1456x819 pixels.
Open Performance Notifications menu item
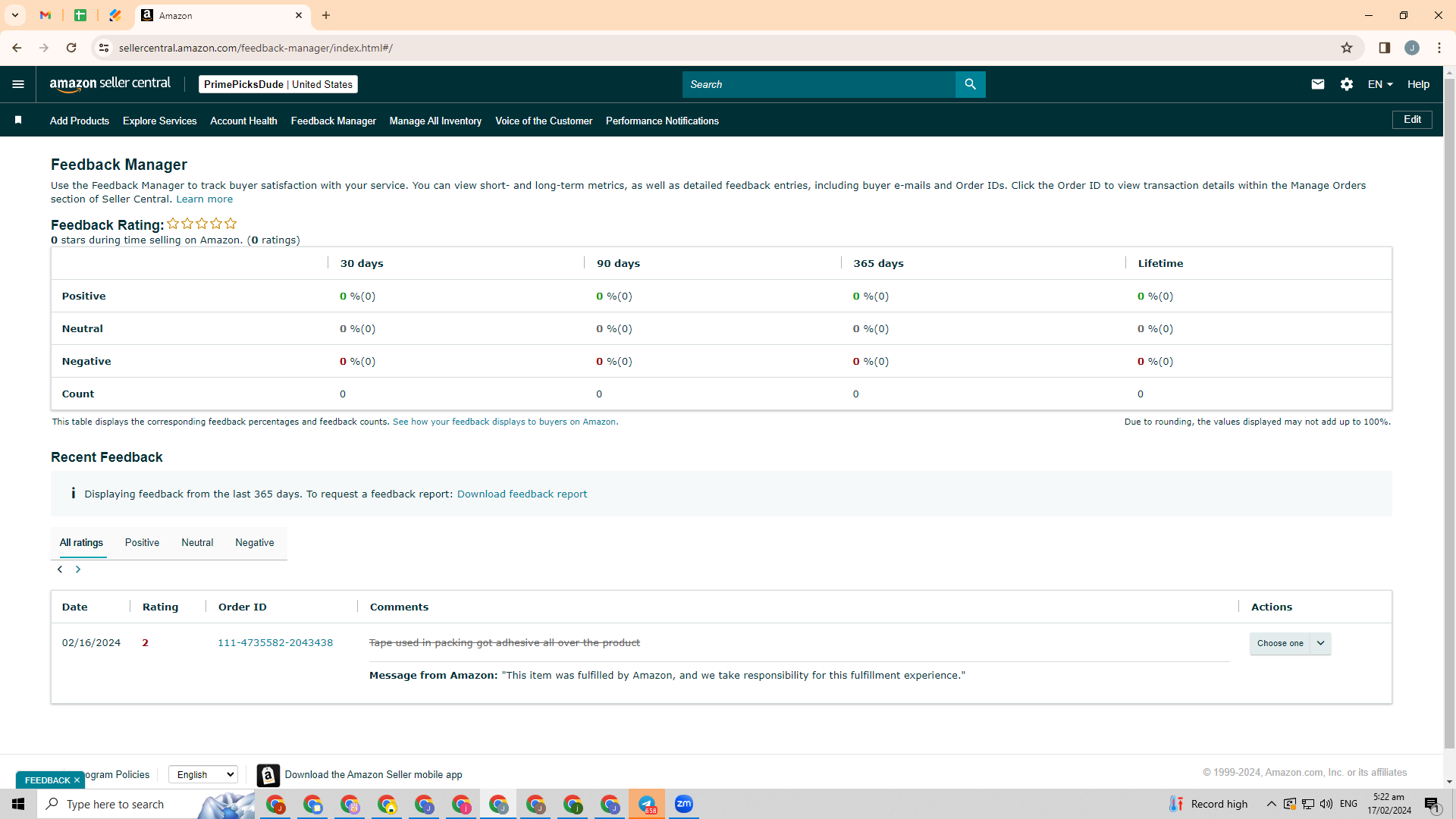[662, 121]
